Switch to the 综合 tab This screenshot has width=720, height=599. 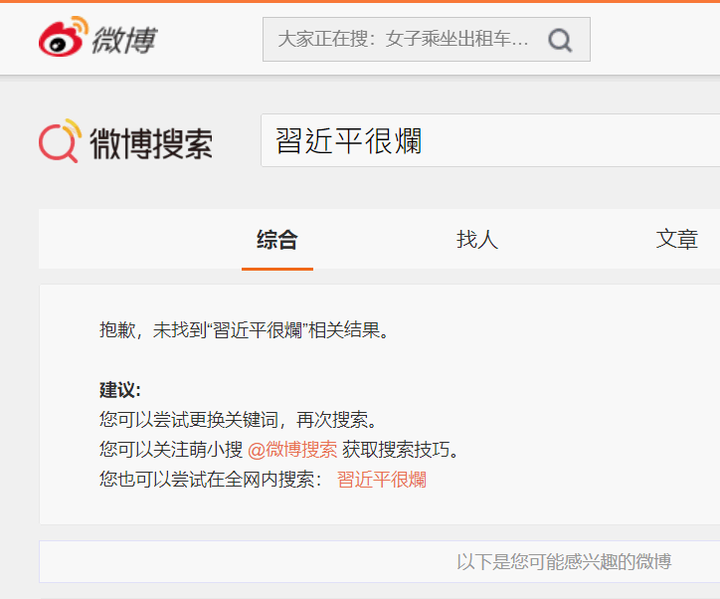(x=277, y=240)
